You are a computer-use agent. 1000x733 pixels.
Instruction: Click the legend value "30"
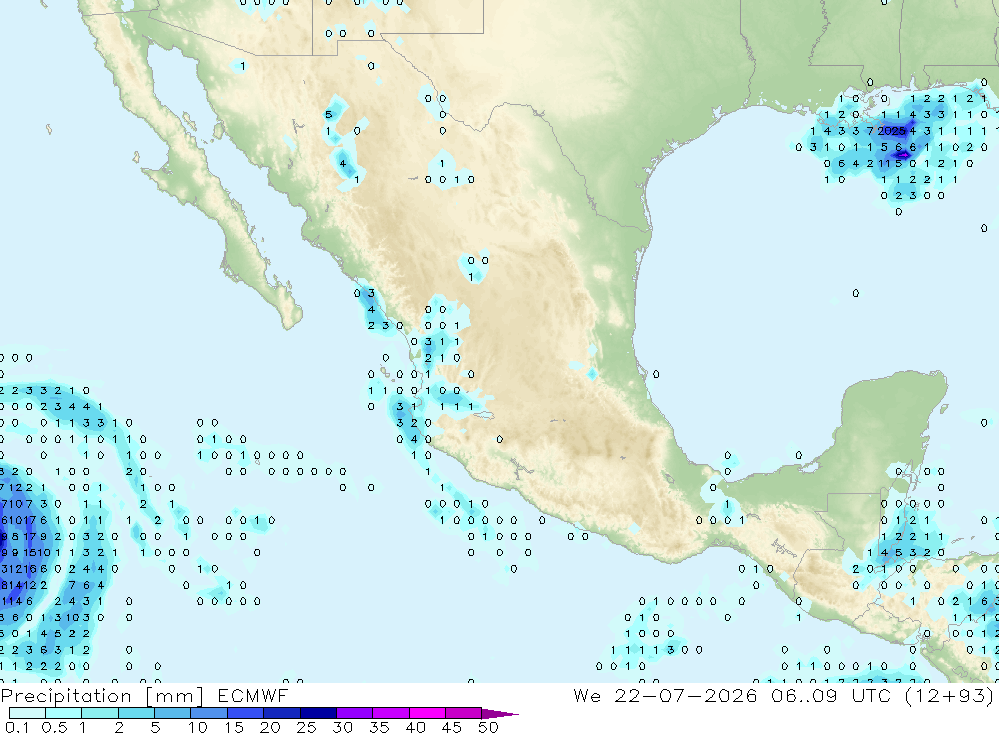tap(343, 727)
